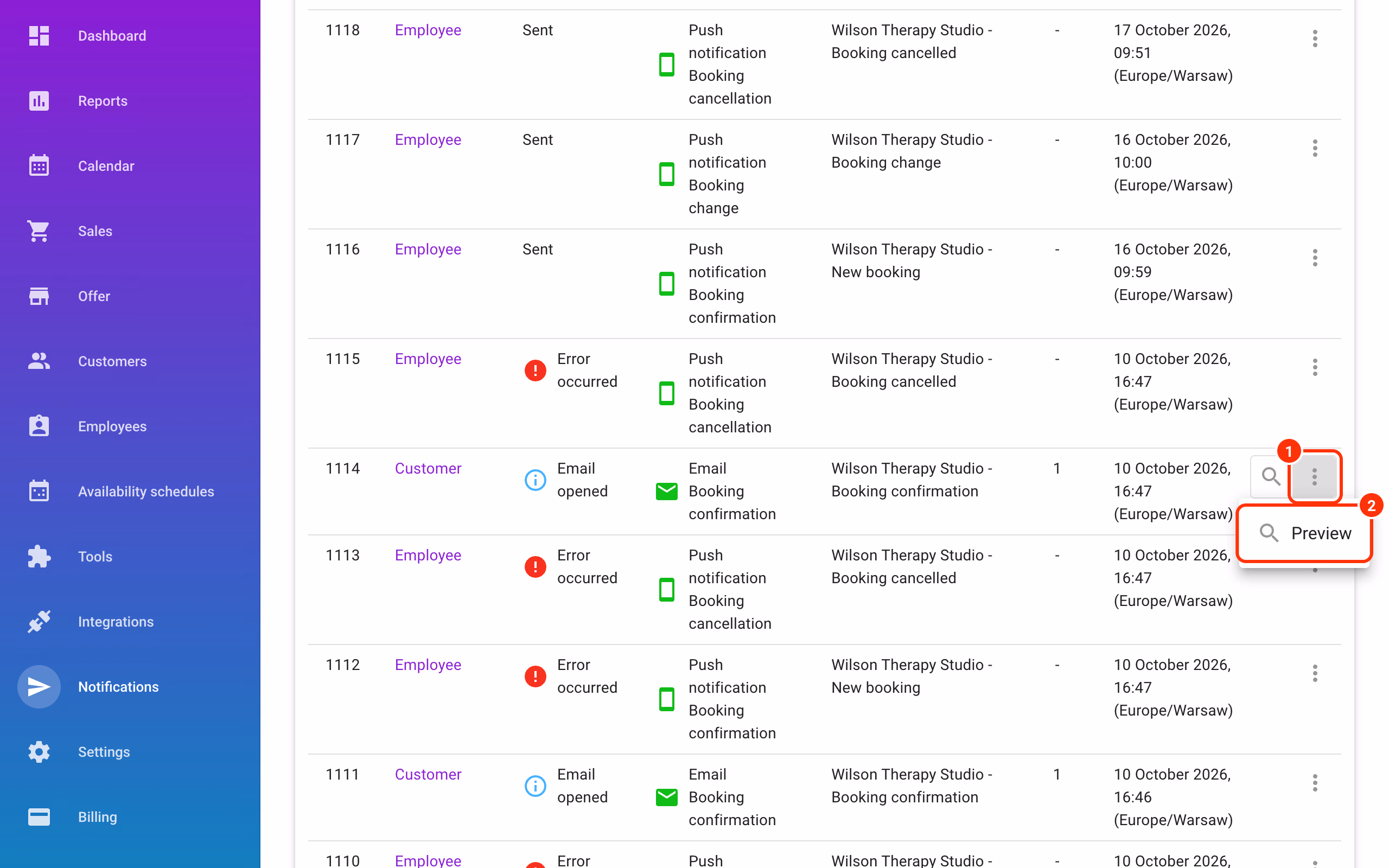Click error status icon in row 1113
Image resolution: width=1389 pixels, height=868 pixels.
coord(535,566)
